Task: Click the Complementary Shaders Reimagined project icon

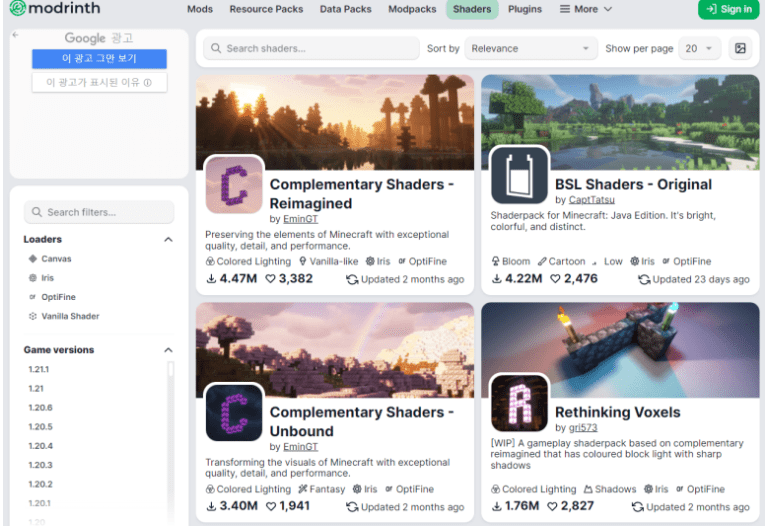Action: click(234, 185)
